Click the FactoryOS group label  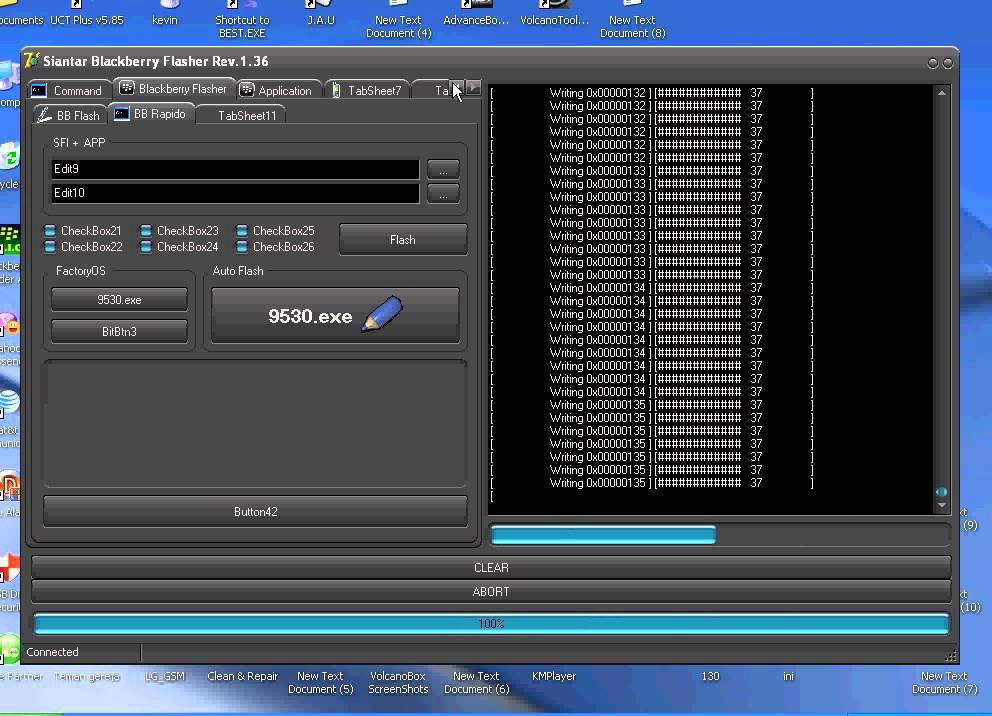pyautogui.click(x=81, y=271)
